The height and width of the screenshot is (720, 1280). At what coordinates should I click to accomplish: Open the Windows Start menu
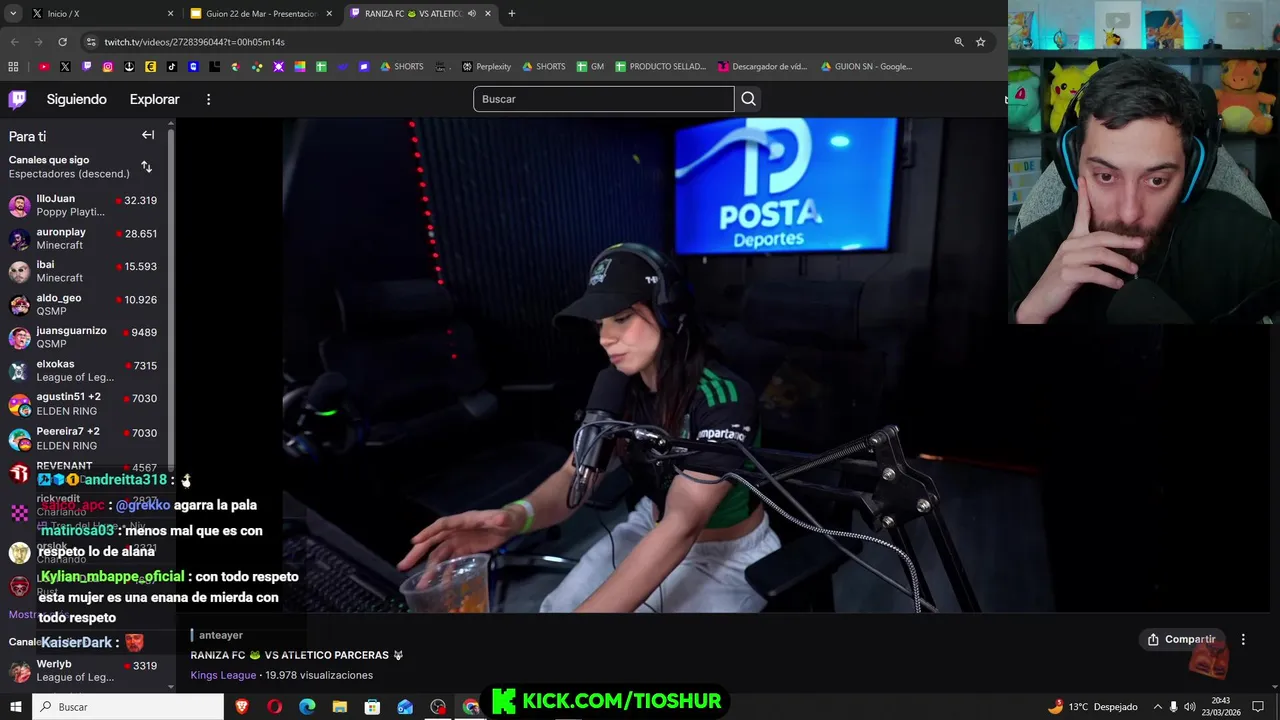coord(15,706)
